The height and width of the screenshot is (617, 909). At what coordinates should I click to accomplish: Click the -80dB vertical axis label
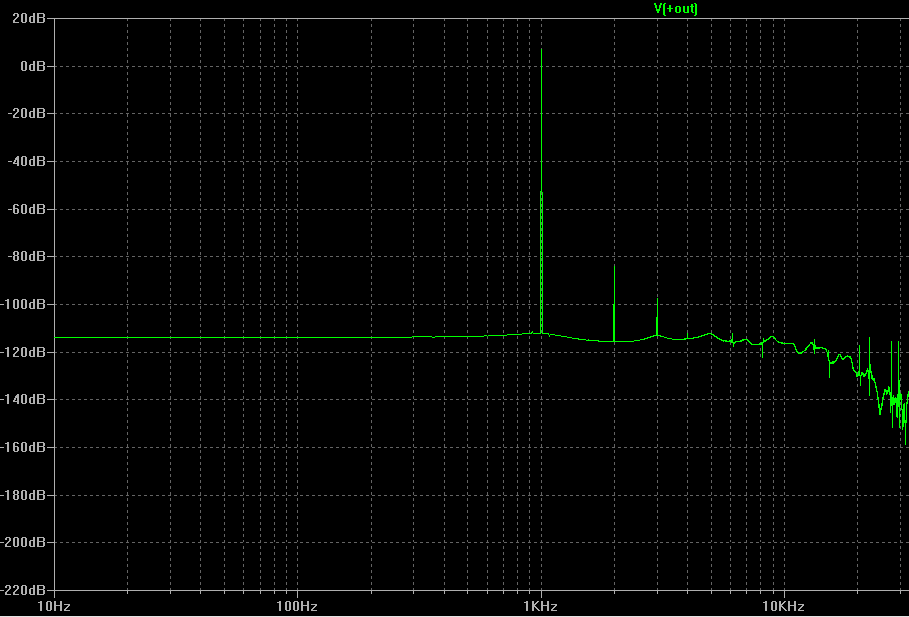(x=27, y=256)
